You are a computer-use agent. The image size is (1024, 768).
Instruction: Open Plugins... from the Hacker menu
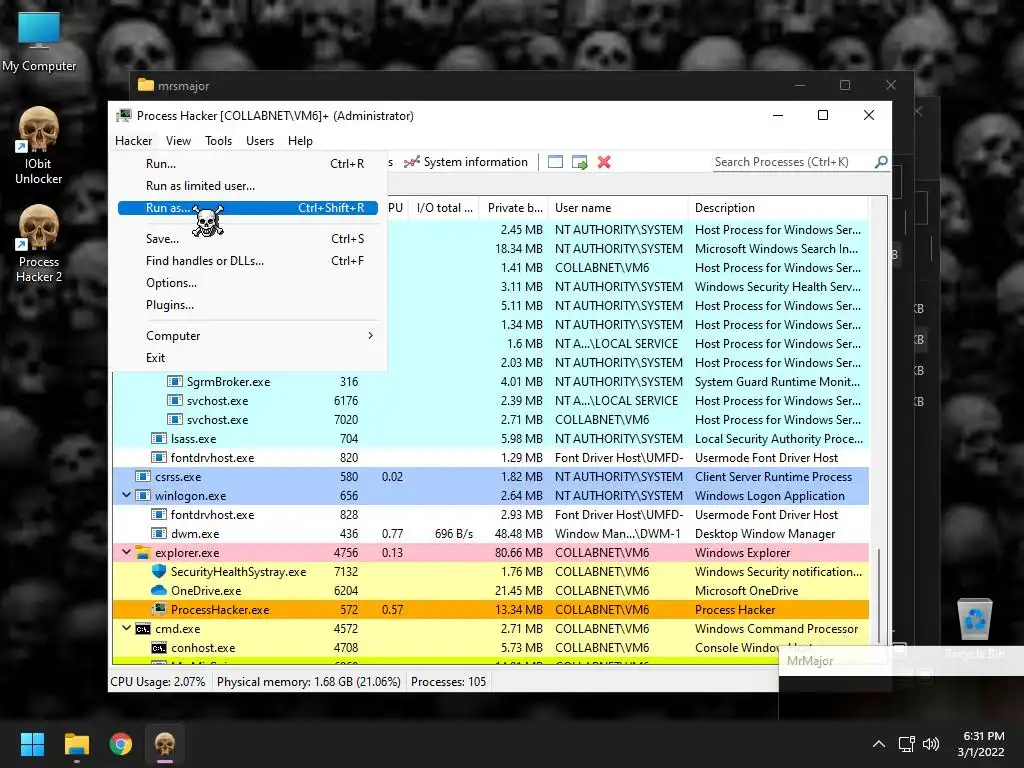248,305
